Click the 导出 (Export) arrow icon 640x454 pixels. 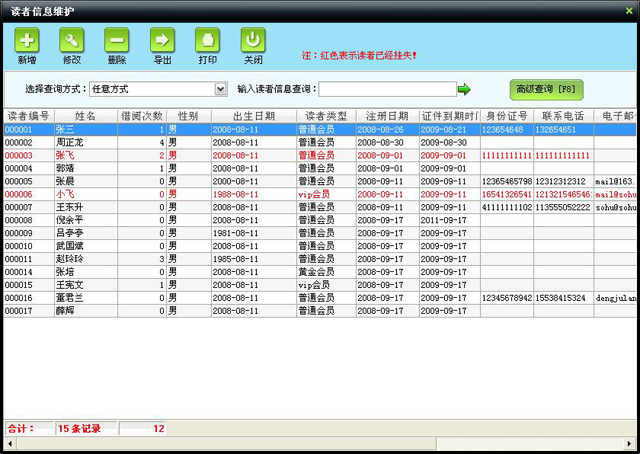162,41
